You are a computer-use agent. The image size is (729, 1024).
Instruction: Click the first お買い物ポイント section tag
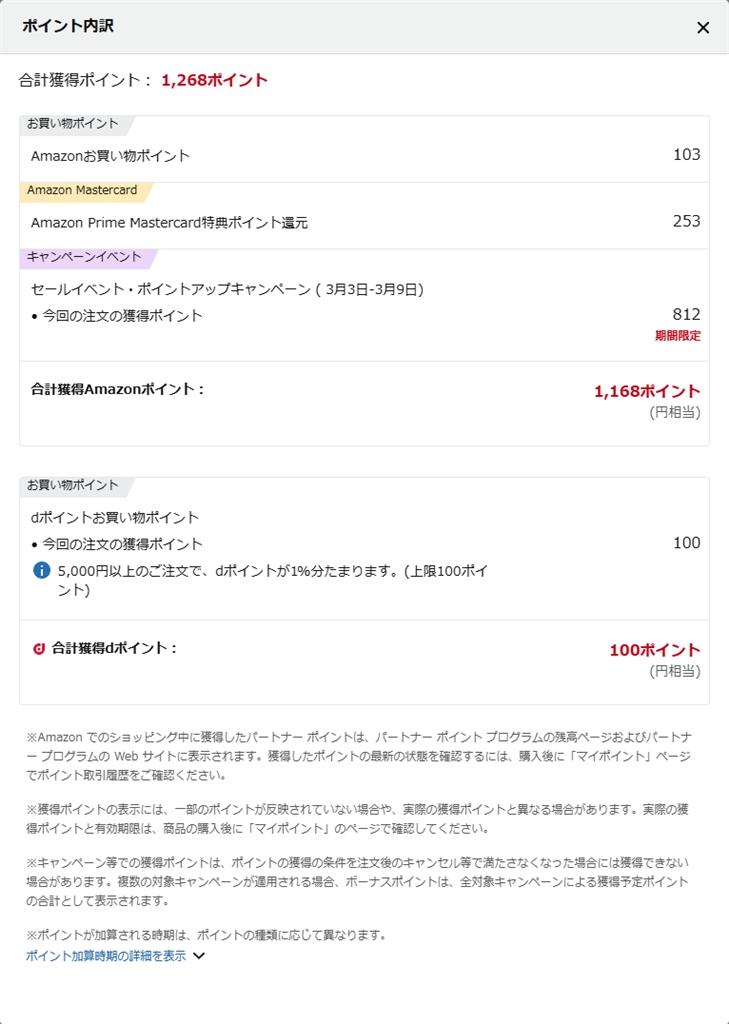72,124
